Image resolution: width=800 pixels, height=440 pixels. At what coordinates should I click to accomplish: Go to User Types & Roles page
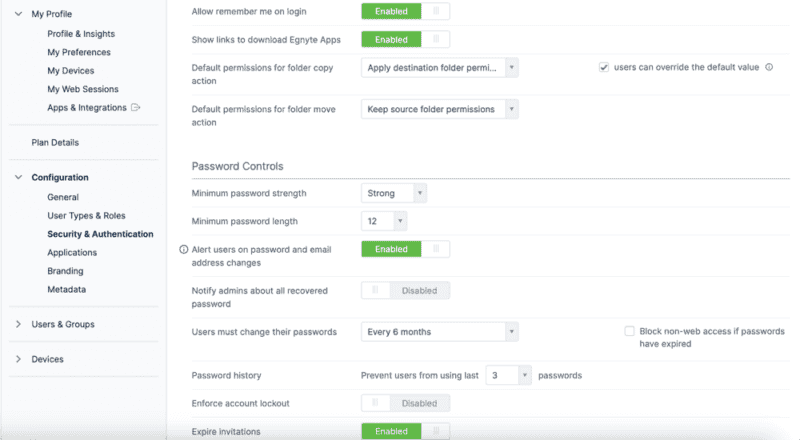pyautogui.click(x=86, y=215)
